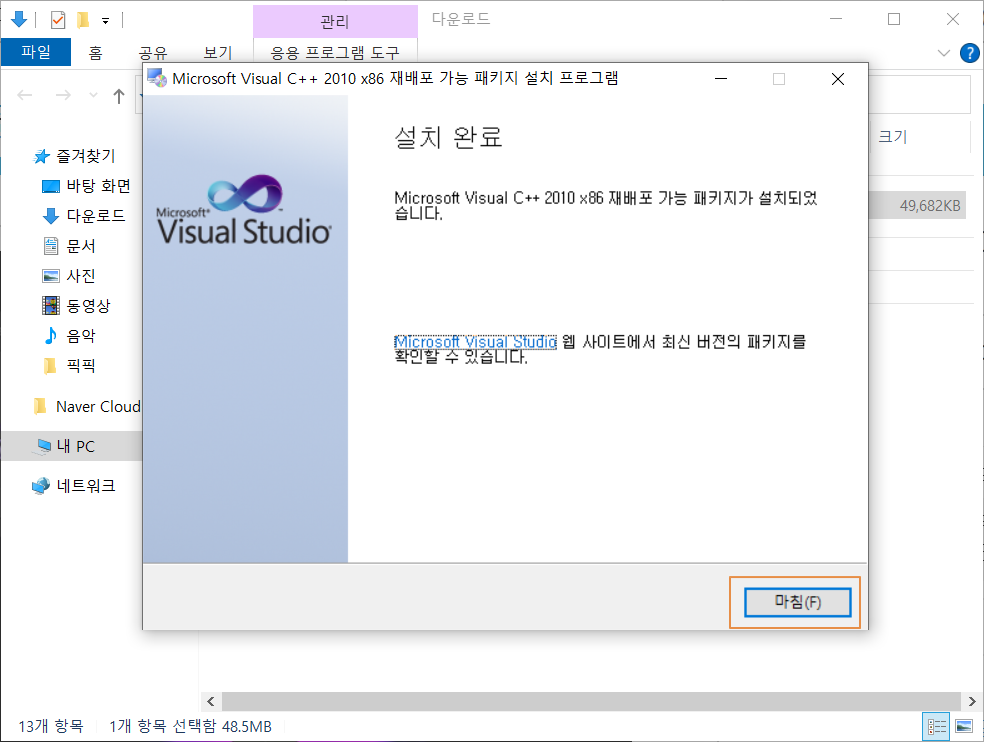Minimize the Visual C++ installer dialog
984x742 pixels.
[x=721, y=79]
